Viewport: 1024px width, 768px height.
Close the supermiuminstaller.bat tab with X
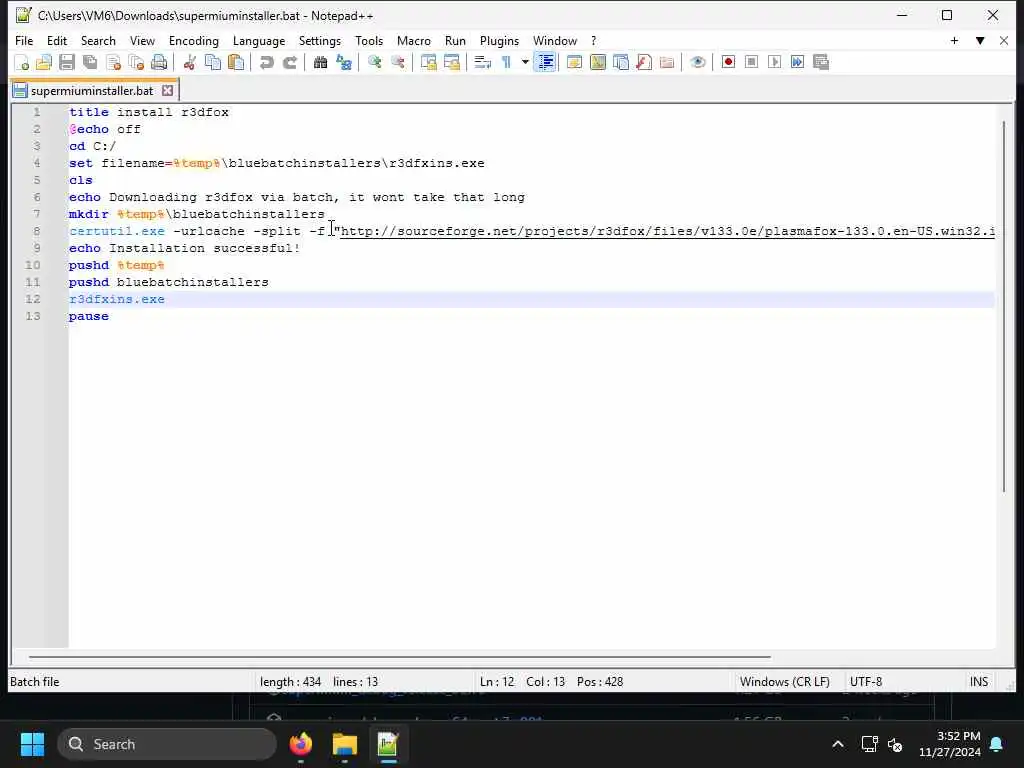[167, 90]
